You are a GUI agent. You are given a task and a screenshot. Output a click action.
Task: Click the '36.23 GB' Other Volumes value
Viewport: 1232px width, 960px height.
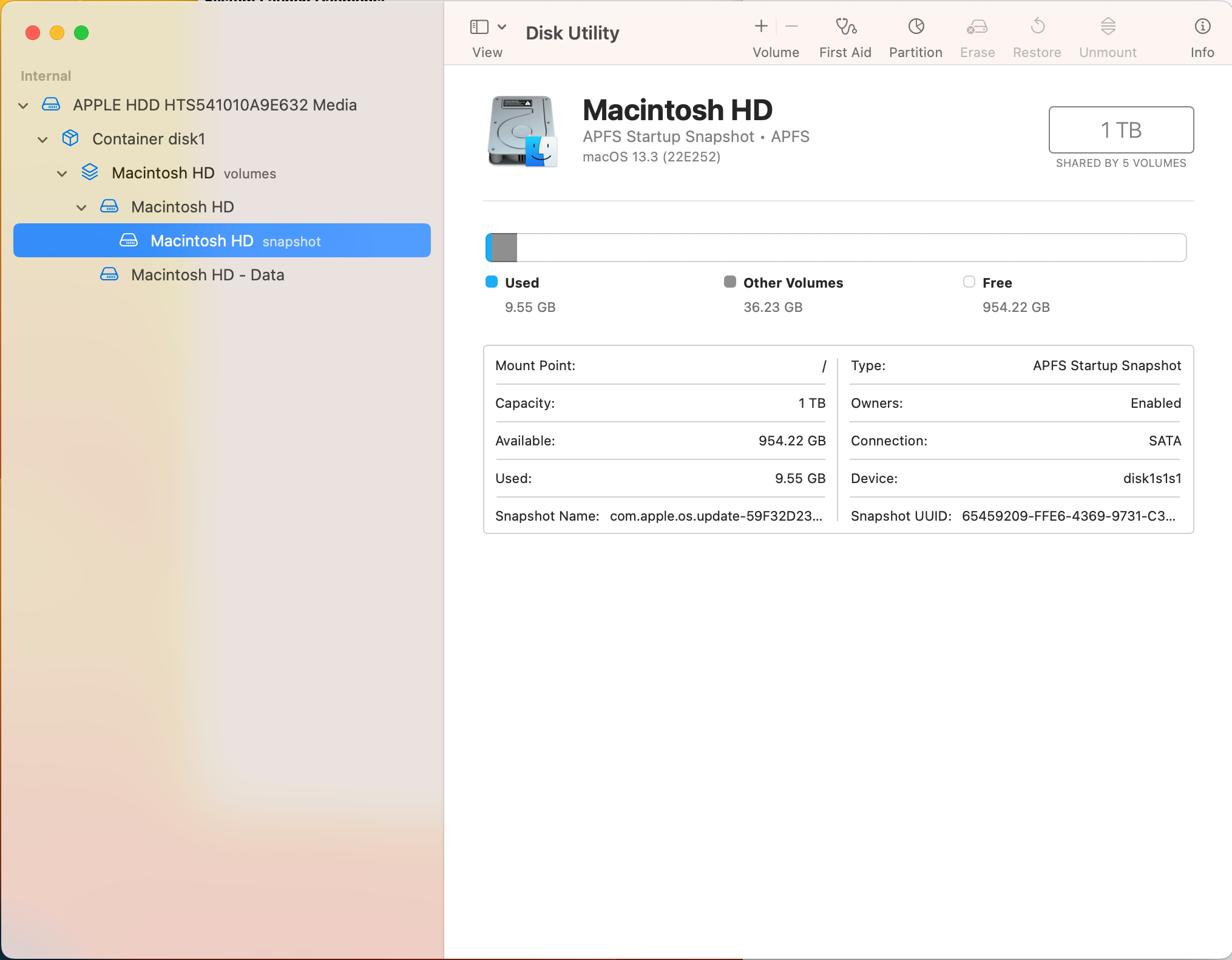(x=773, y=307)
